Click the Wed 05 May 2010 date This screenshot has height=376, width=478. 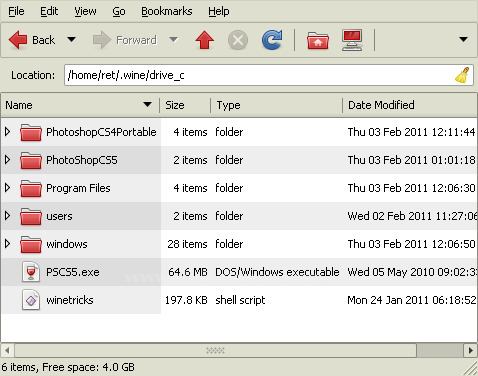pyautogui.click(x=412, y=272)
